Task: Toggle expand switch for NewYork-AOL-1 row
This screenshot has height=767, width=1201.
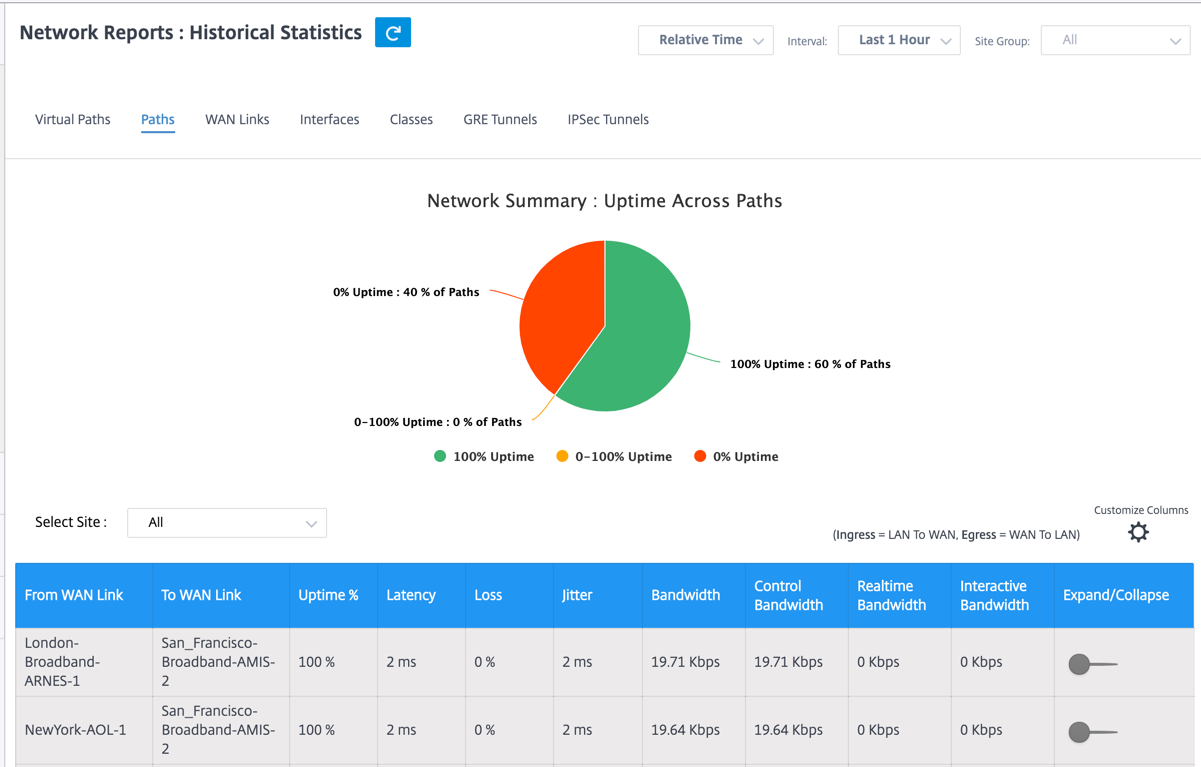Action: coord(1092,732)
